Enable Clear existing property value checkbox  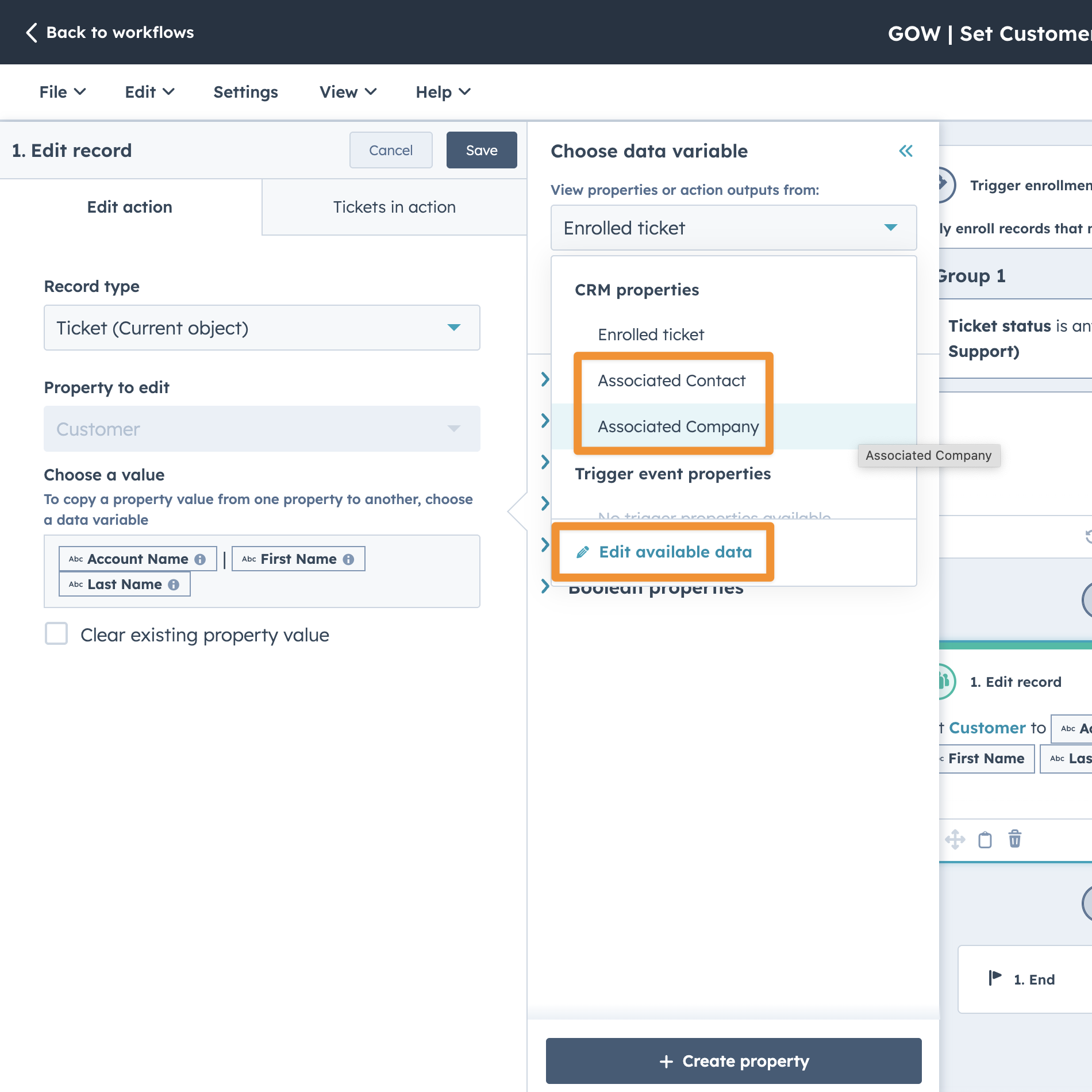(x=56, y=634)
